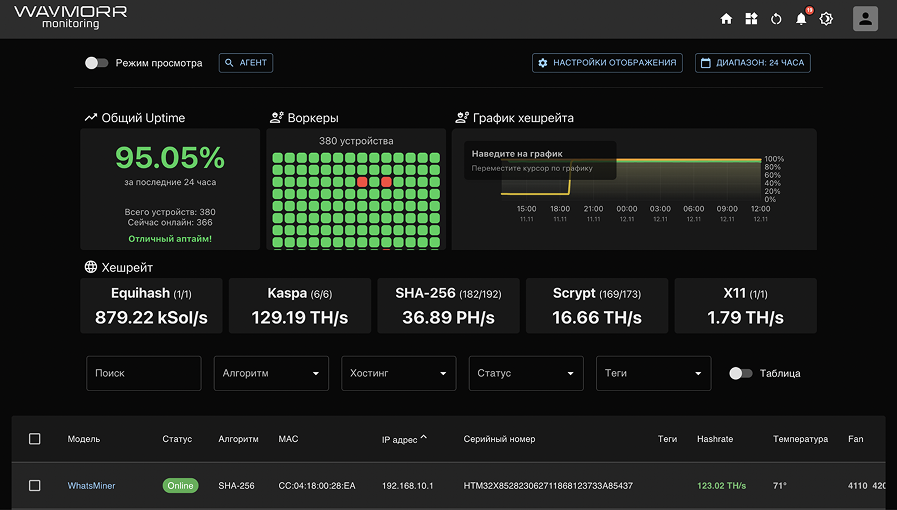Click the АГЕНТ search button
The height and width of the screenshot is (510, 897).
pyautogui.click(x=246, y=63)
